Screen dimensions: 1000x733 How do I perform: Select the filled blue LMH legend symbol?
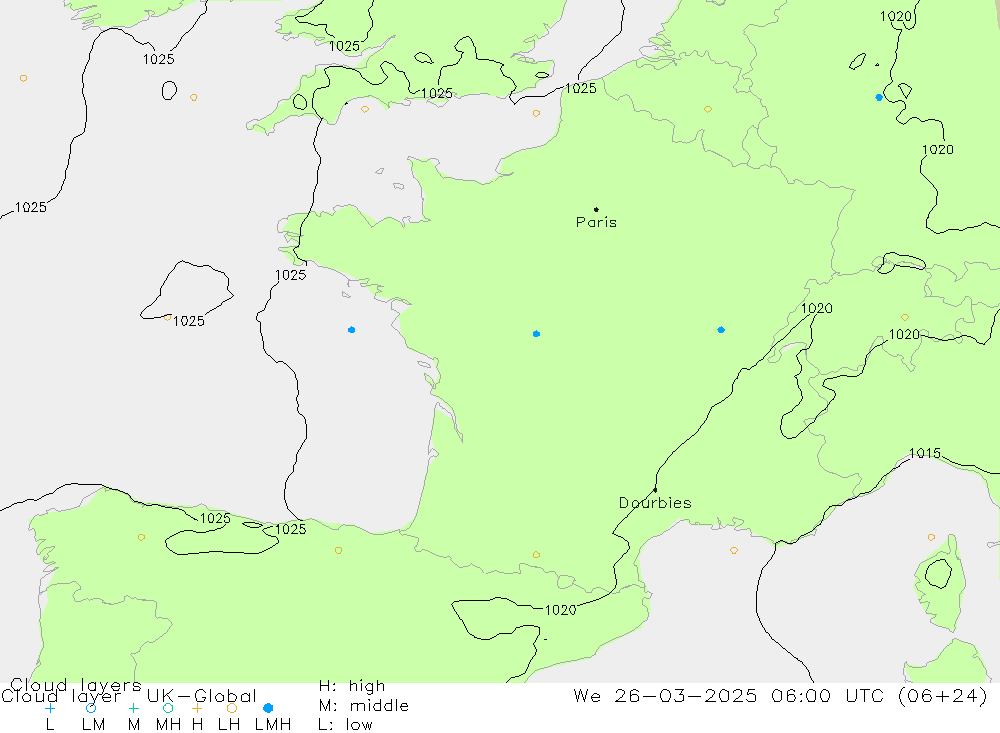point(268,708)
